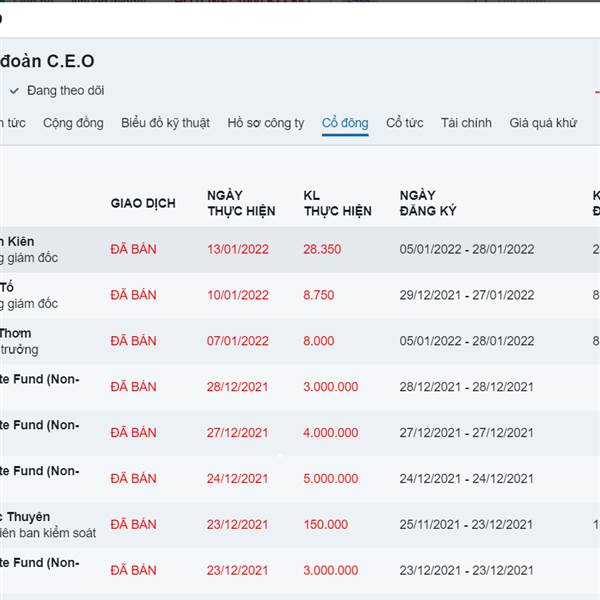Select the date 13/01/2022
Image resolution: width=600 pixels, height=600 pixels.
pos(238,249)
